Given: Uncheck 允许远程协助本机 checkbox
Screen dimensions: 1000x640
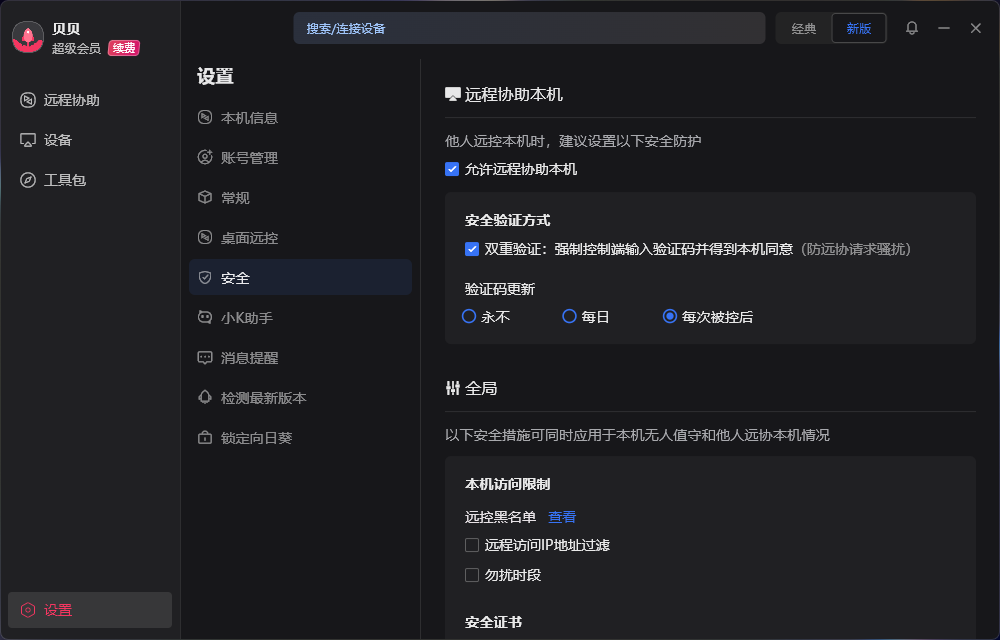Looking at the screenshot, I should click(452, 169).
